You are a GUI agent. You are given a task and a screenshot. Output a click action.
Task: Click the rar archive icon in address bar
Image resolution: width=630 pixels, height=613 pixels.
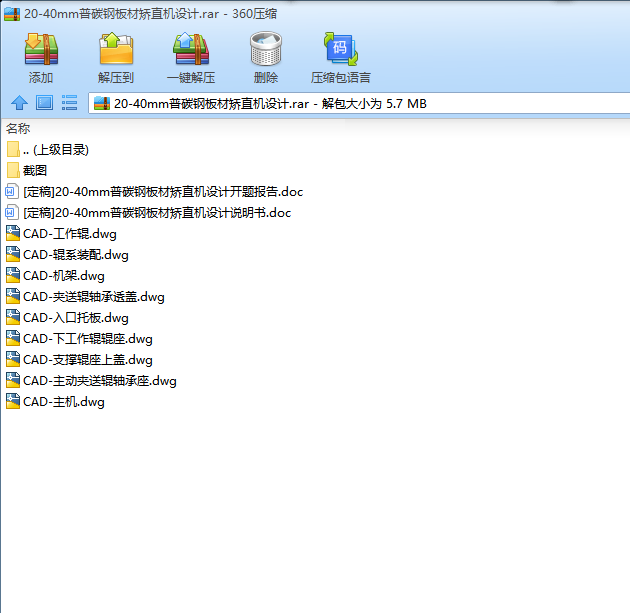tap(102, 104)
